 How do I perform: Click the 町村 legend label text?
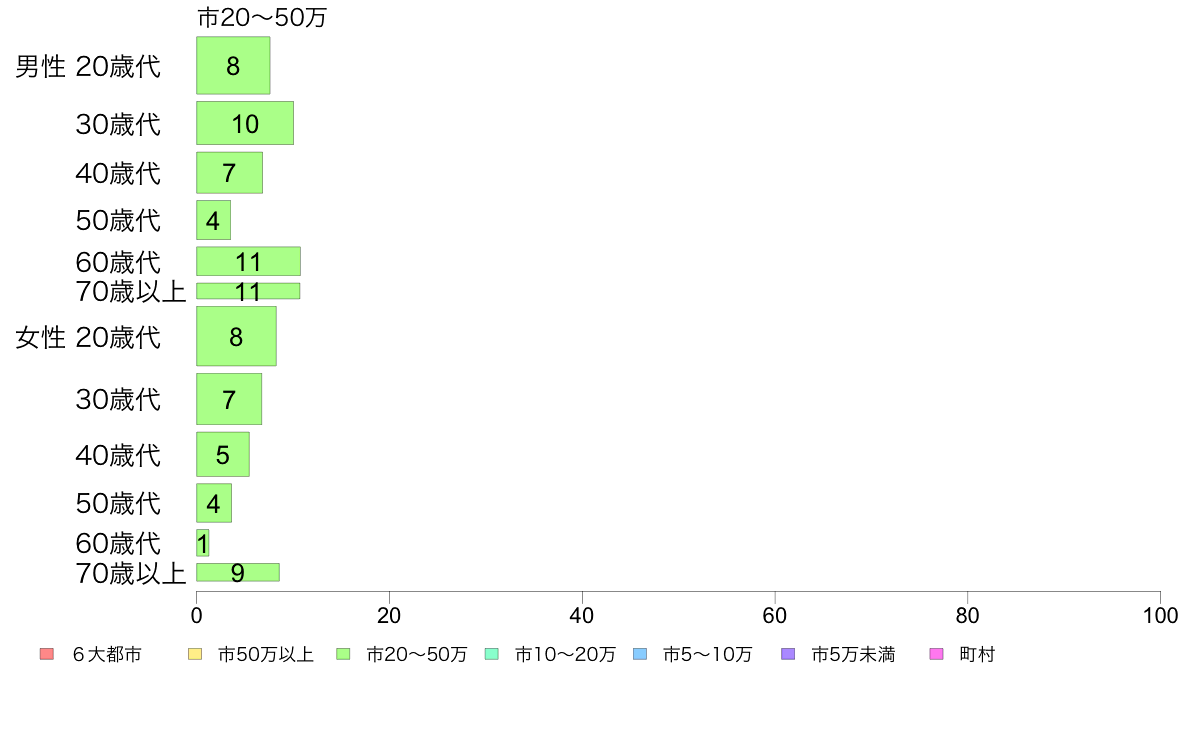tap(977, 654)
